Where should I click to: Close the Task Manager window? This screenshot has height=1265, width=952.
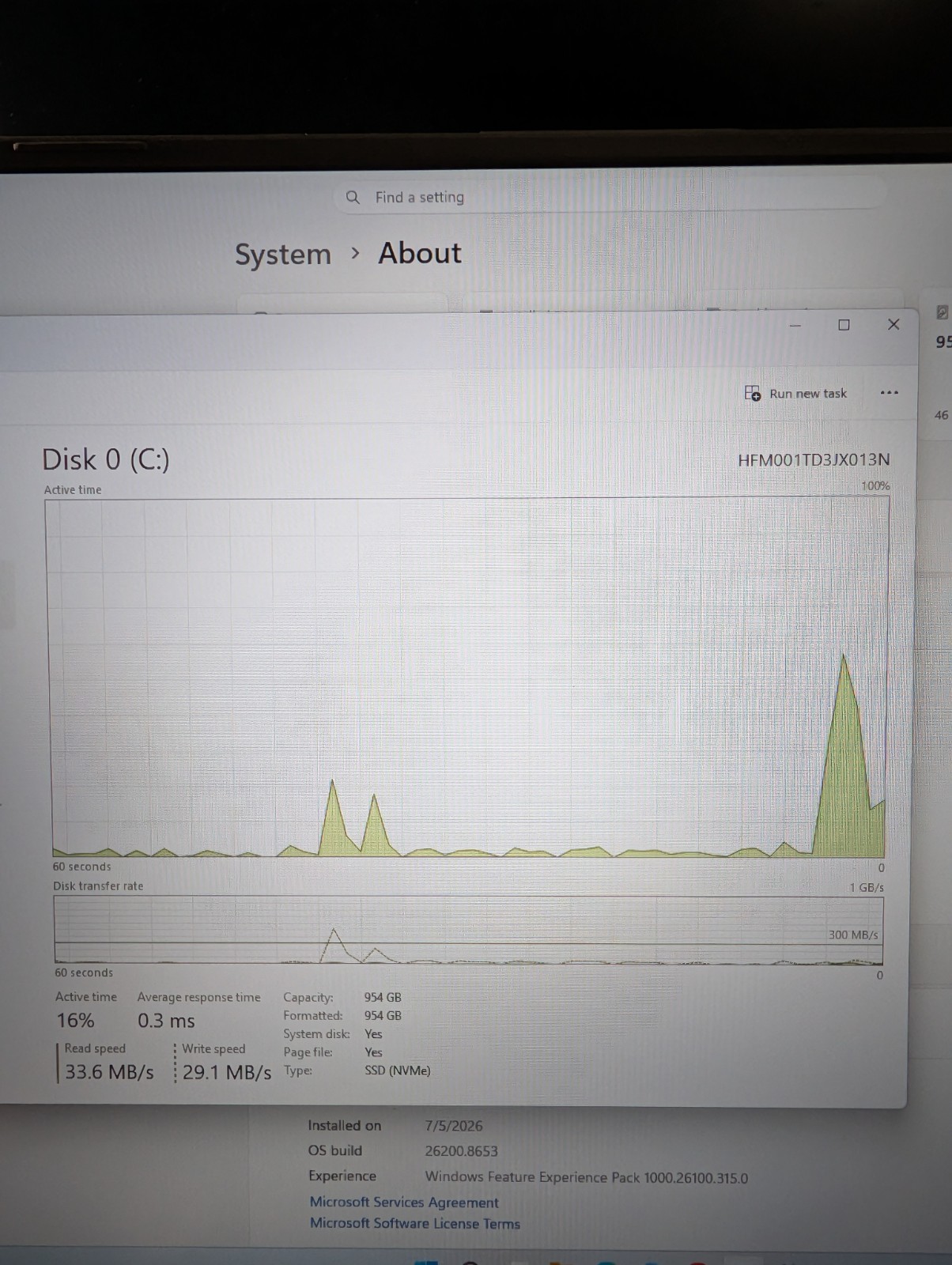(x=893, y=324)
